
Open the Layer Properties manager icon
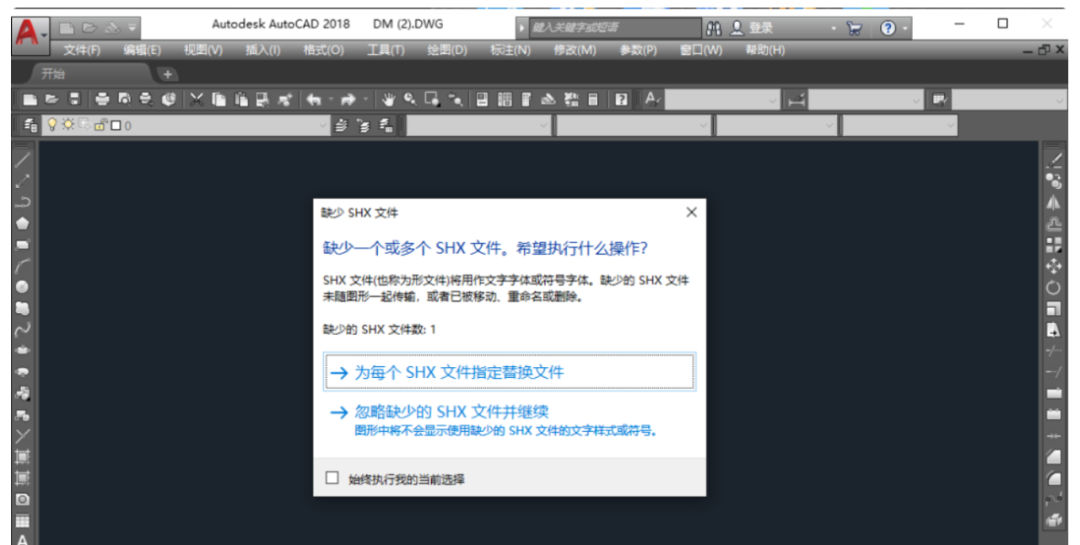coord(30,125)
